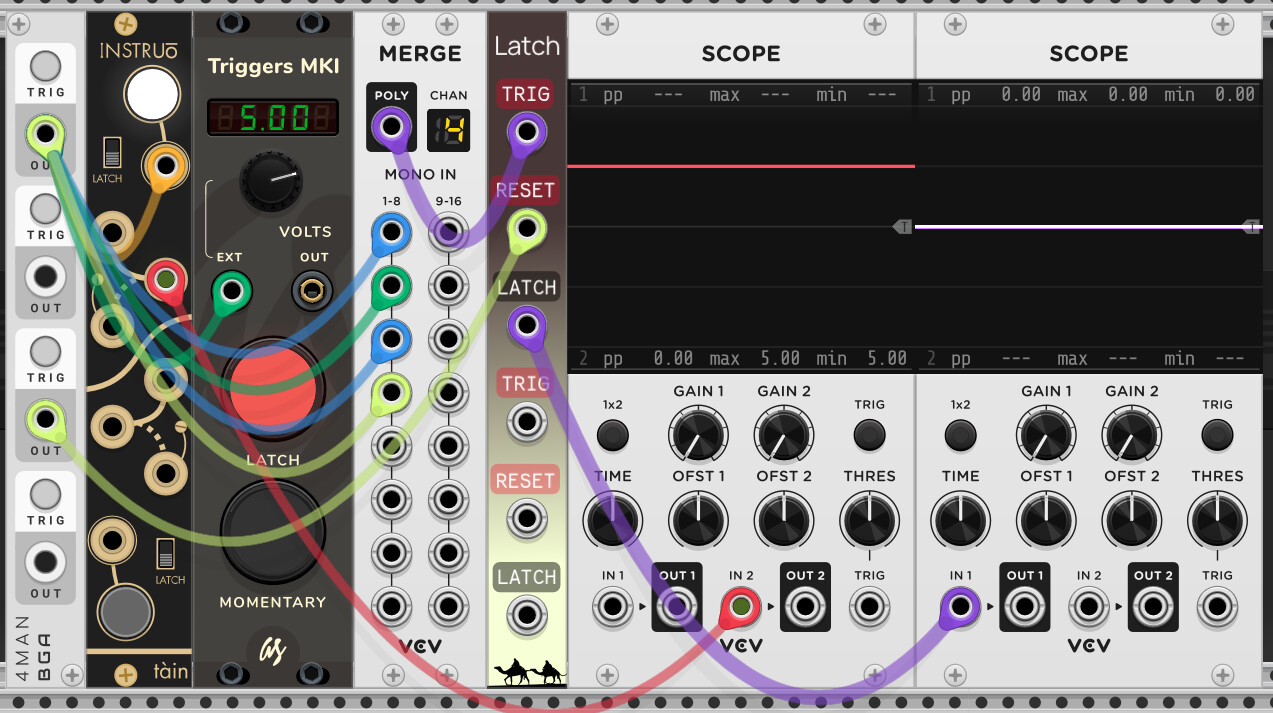The image size is (1273, 713).
Task: Click the top OUT jack on 4MAN BGA
Action: pyautogui.click(x=45, y=133)
